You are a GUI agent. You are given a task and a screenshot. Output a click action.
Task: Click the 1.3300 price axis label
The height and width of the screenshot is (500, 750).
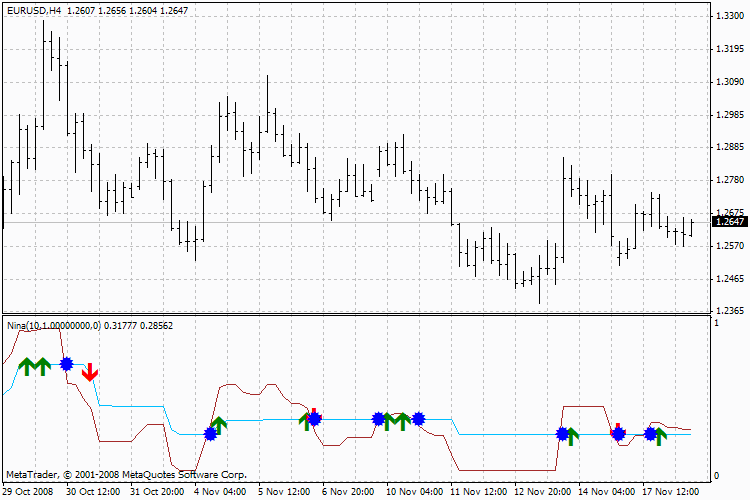(x=730, y=16)
